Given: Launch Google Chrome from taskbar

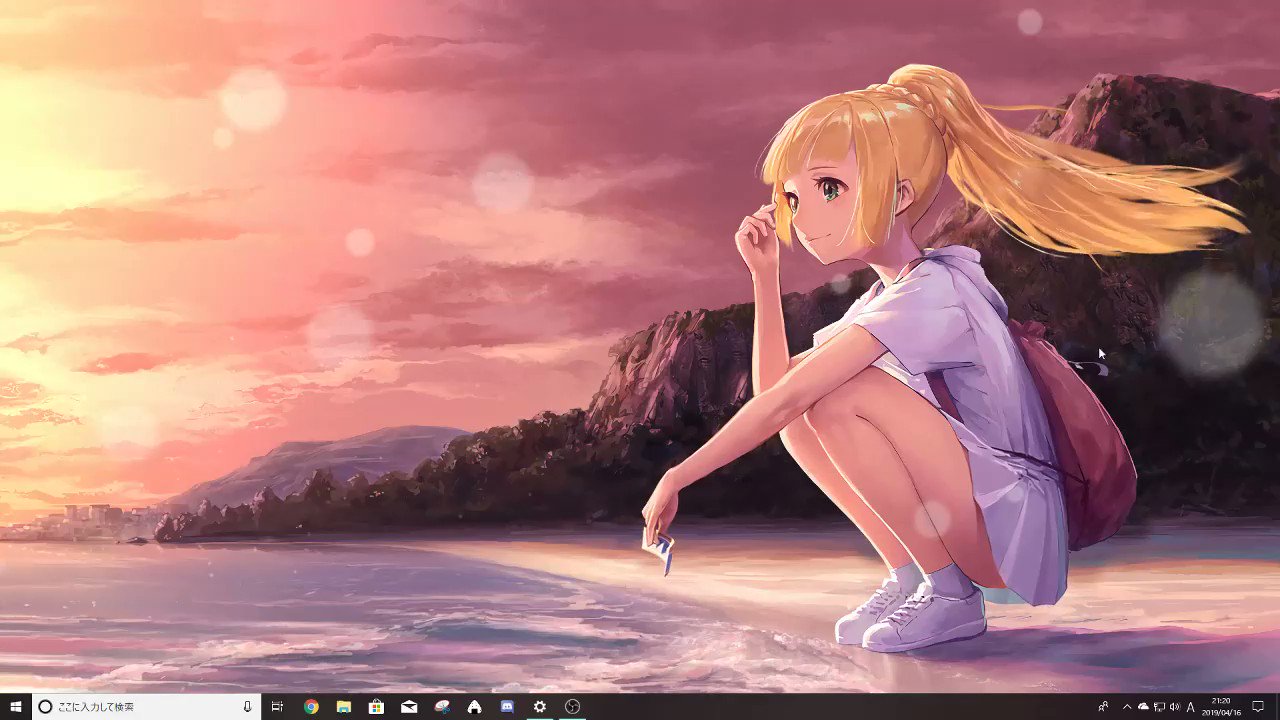Looking at the screenshot, I should [311, 706].
